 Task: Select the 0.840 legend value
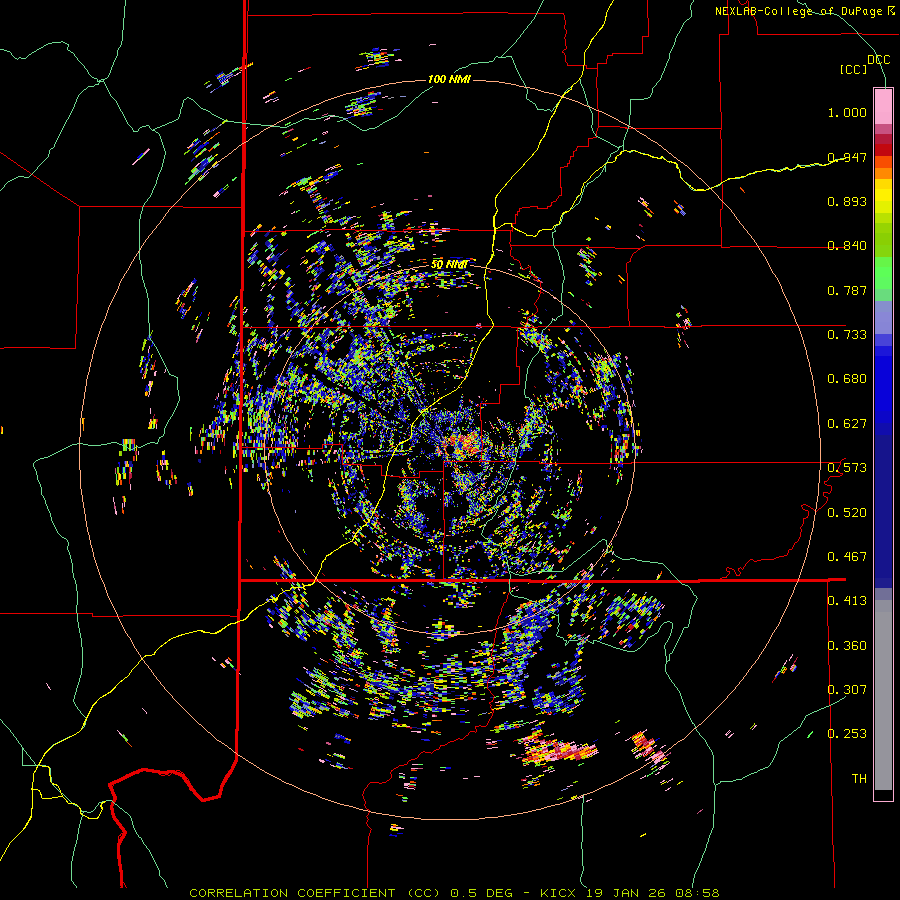coord(847,246)
